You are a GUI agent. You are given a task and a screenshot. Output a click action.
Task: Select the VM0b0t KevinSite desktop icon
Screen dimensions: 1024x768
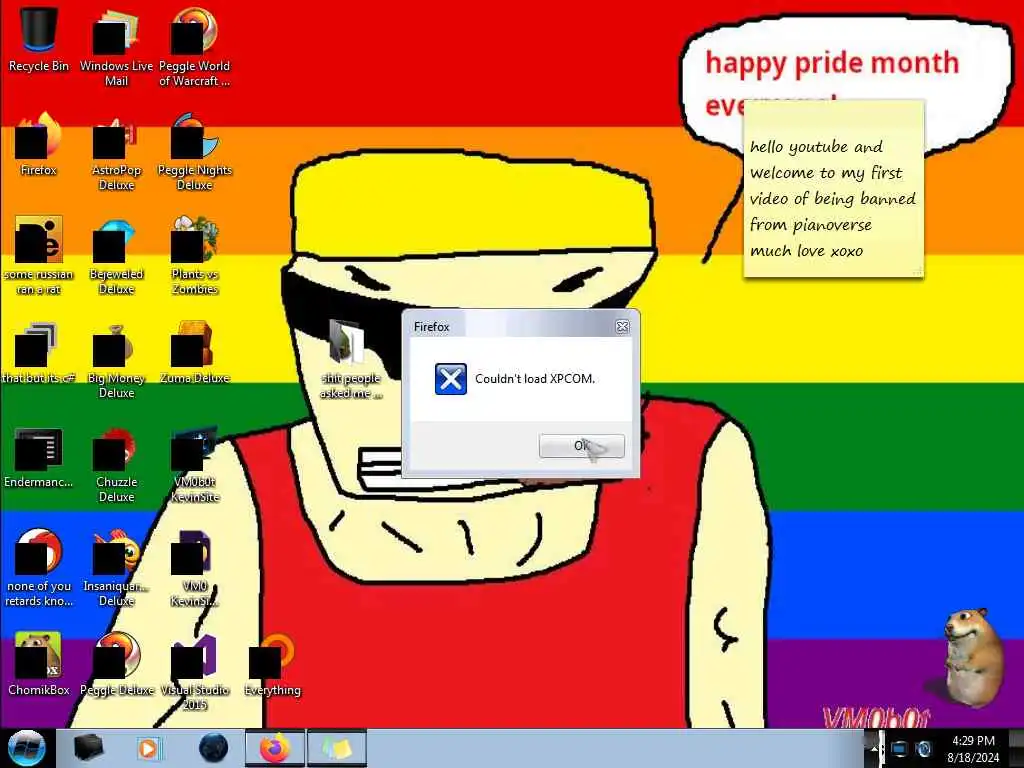pyautogui.click(x=195, y=464)
